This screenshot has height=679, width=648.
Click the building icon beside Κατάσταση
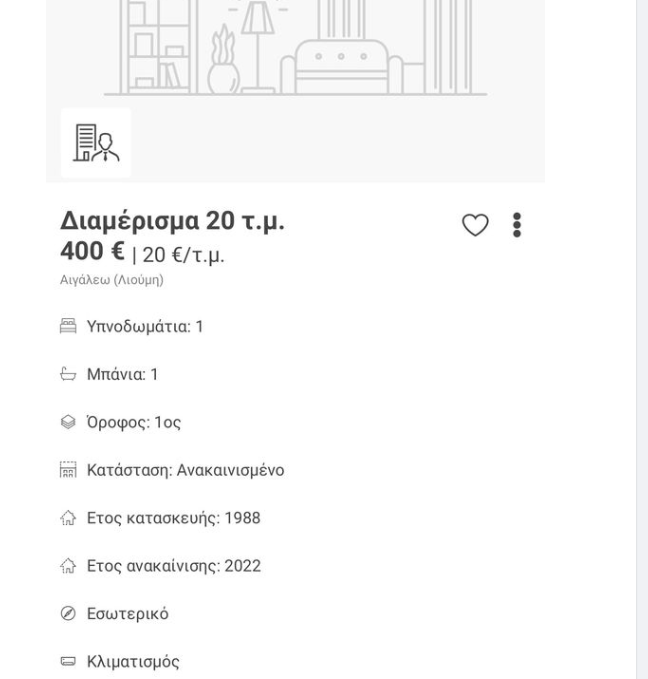[x=68, y=470]
